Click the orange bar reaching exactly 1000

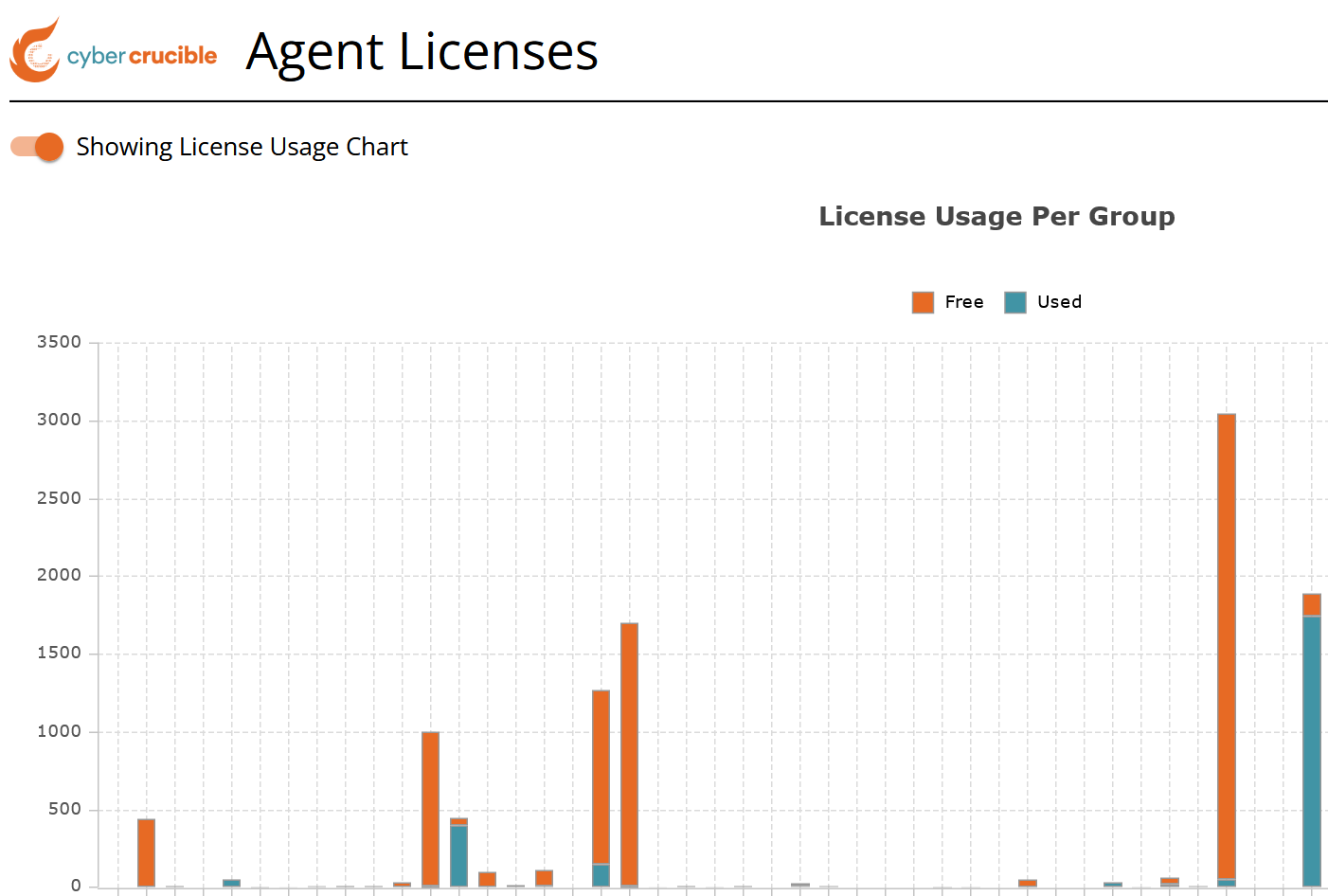pyautogui.click(x=431, y=808)
